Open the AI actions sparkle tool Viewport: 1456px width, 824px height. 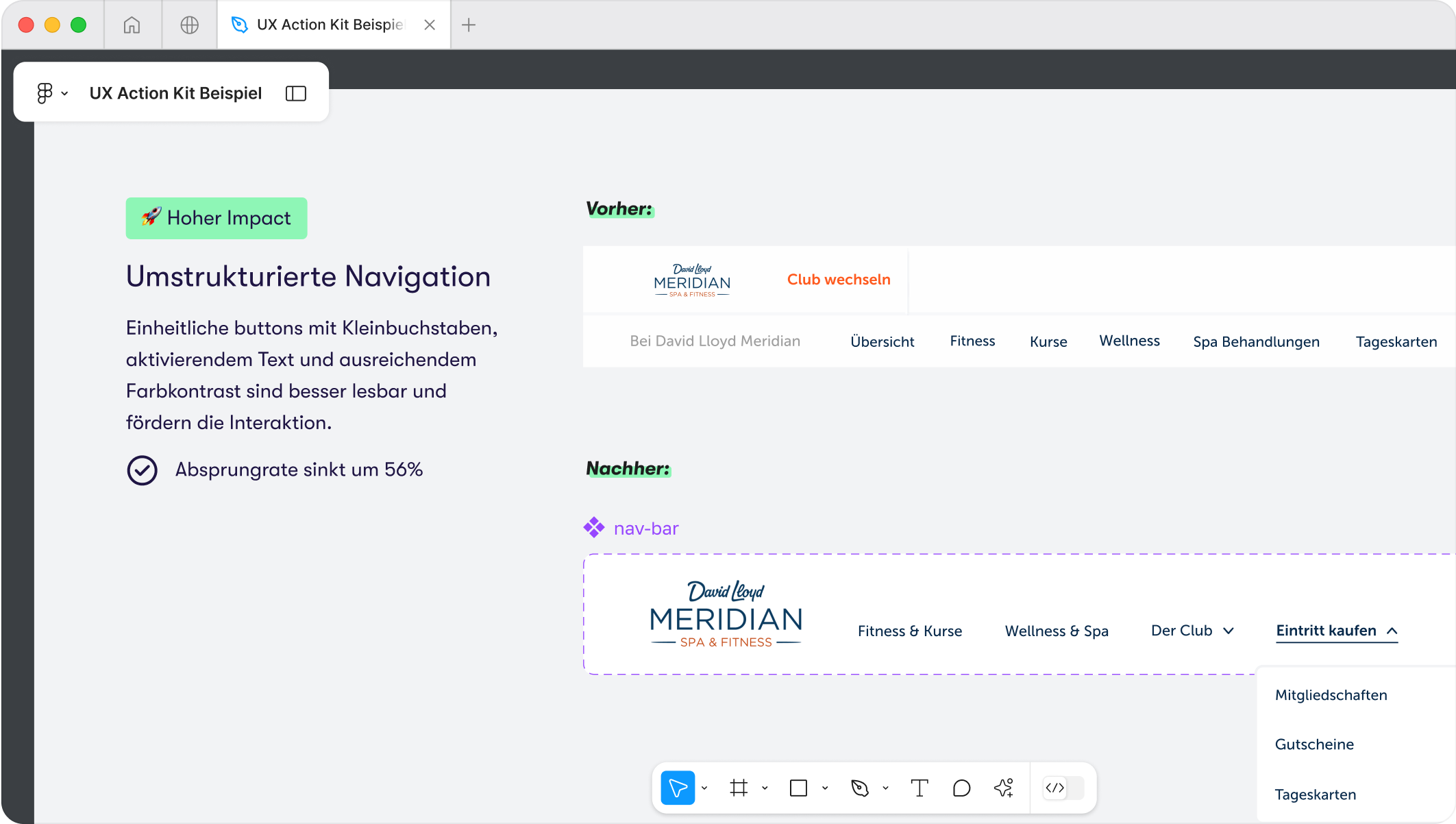coord(1004,788)
